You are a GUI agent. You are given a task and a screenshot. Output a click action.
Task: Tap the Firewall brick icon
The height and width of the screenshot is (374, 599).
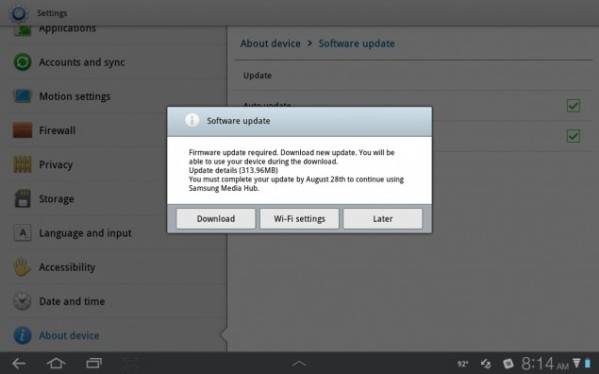[x=23, y=130]
